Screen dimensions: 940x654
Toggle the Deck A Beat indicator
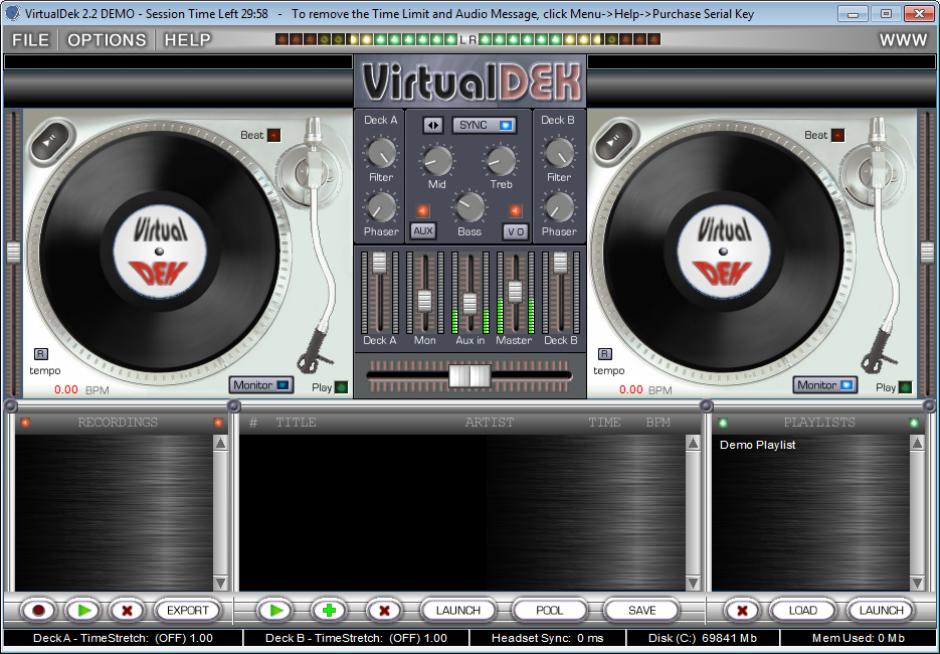click(274, 135)
